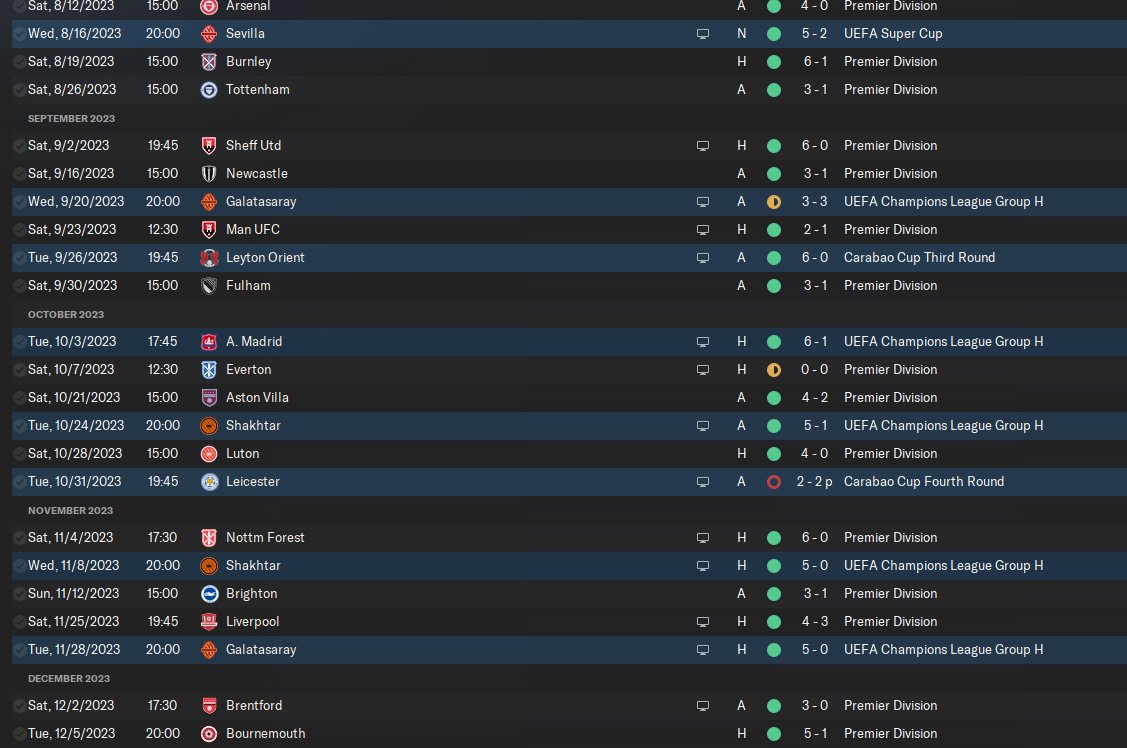
Task: Click the green win dot for the Brentford match
Action: tap(773, 706)
